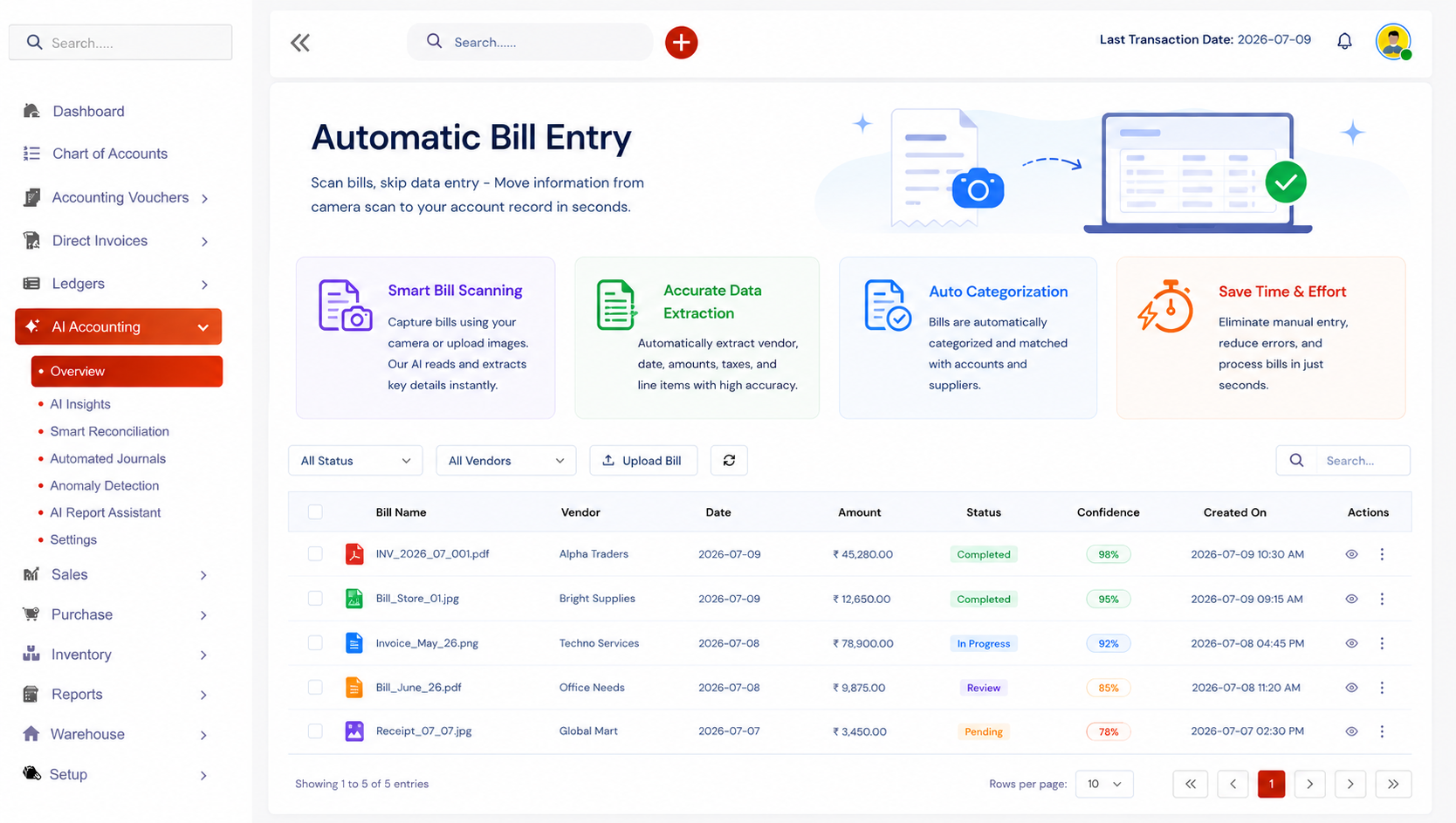Go to the first page of entries
Screen dimensions: 1456x823
[x=1191, y=784]
